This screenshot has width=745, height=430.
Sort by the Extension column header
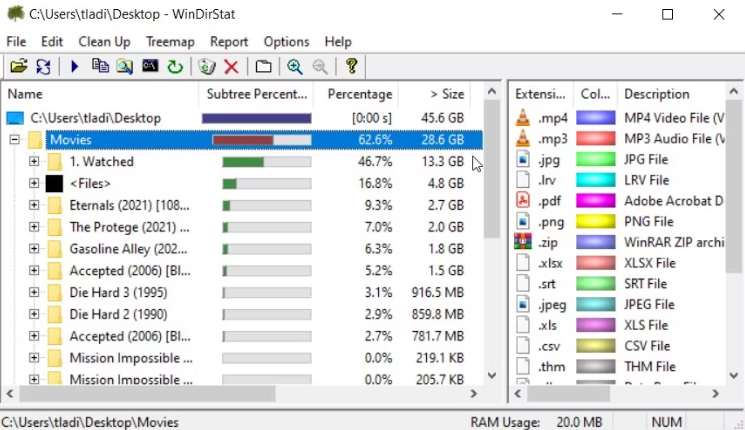click(541, 94)
